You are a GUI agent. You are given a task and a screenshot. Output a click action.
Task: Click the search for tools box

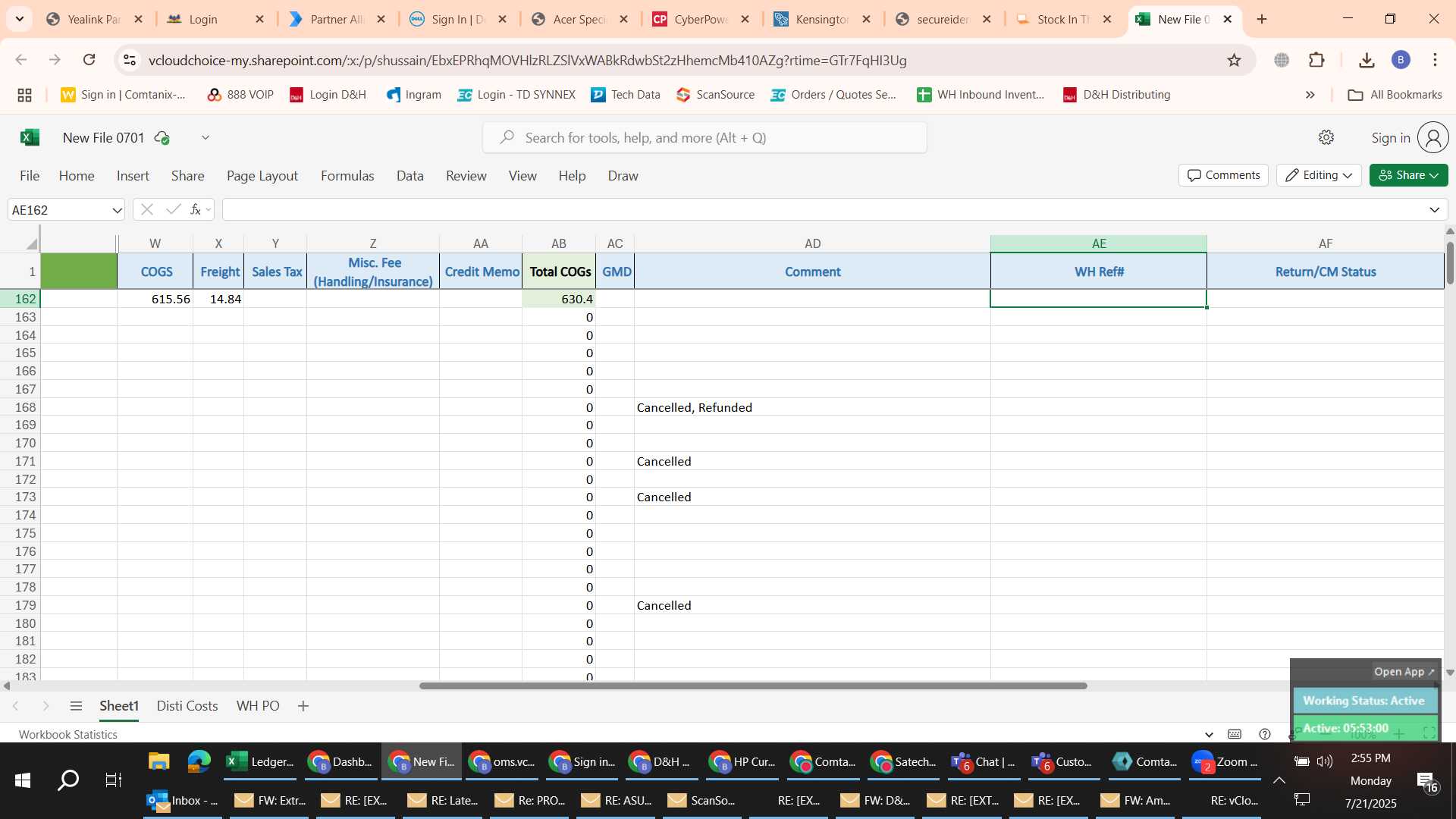coord(704,137)
